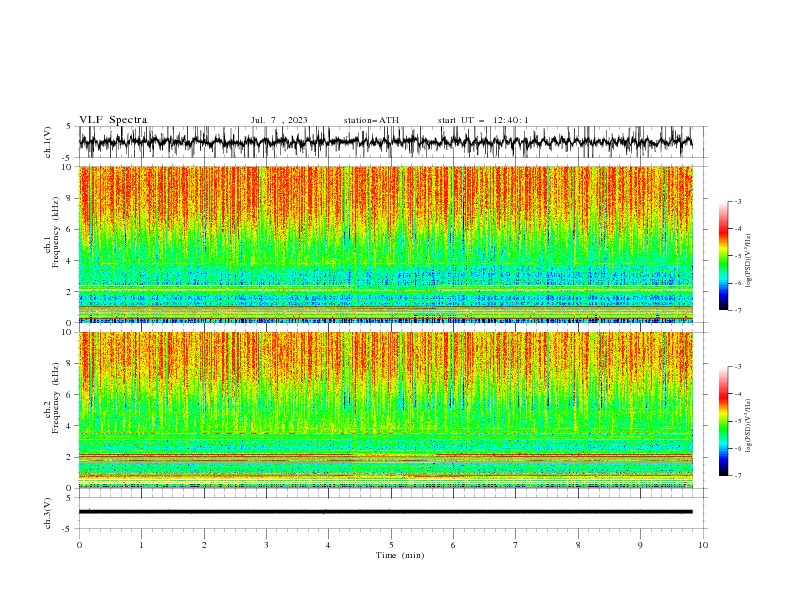Click the "ch.3(V)" axis label

tap(48, 513)
